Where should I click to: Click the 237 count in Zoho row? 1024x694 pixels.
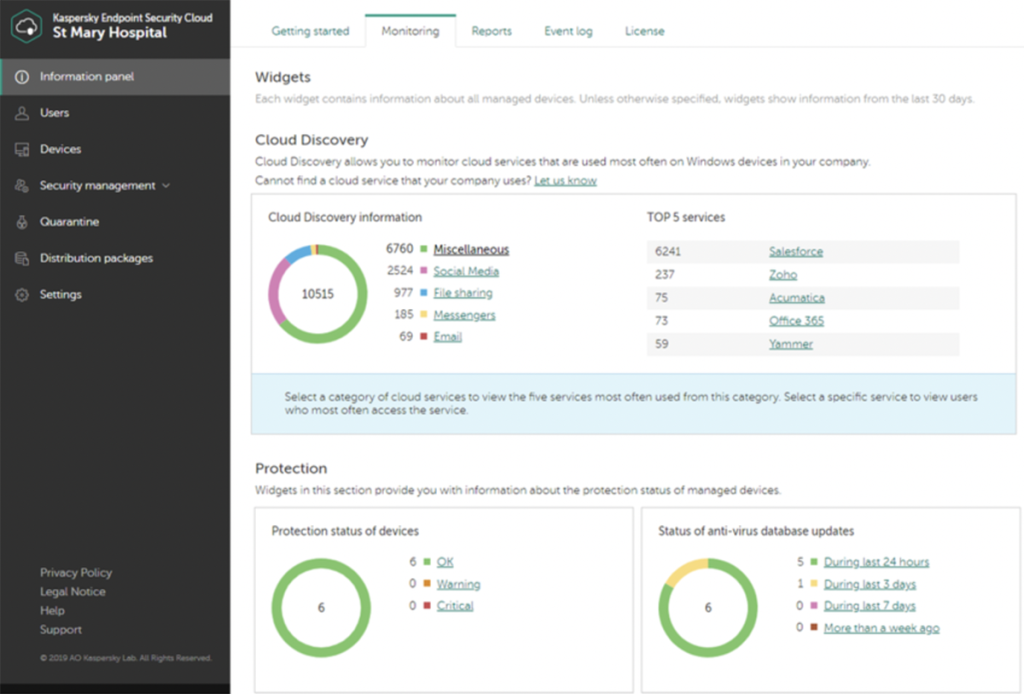click(664, 274)
